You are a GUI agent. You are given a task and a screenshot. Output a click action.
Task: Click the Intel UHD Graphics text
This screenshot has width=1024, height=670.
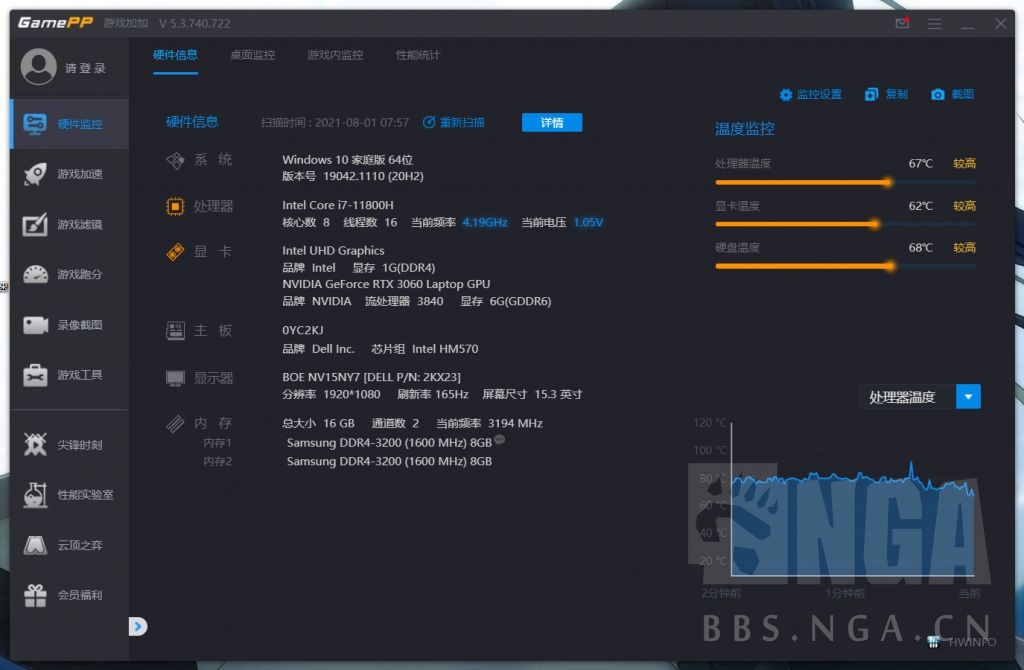[x=333, y=250]
